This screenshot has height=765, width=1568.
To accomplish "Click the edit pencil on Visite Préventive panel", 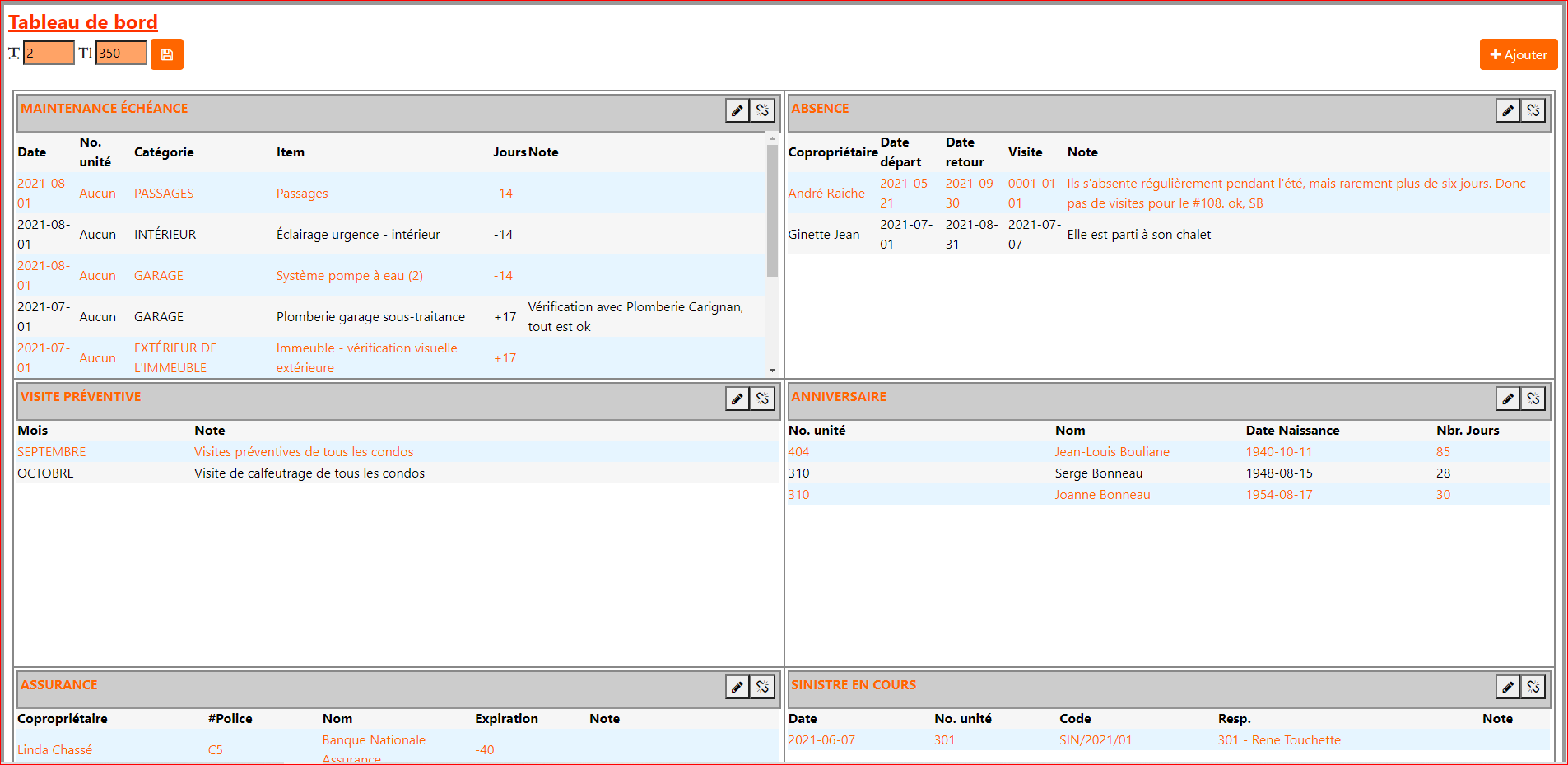I will coord(737,399).
